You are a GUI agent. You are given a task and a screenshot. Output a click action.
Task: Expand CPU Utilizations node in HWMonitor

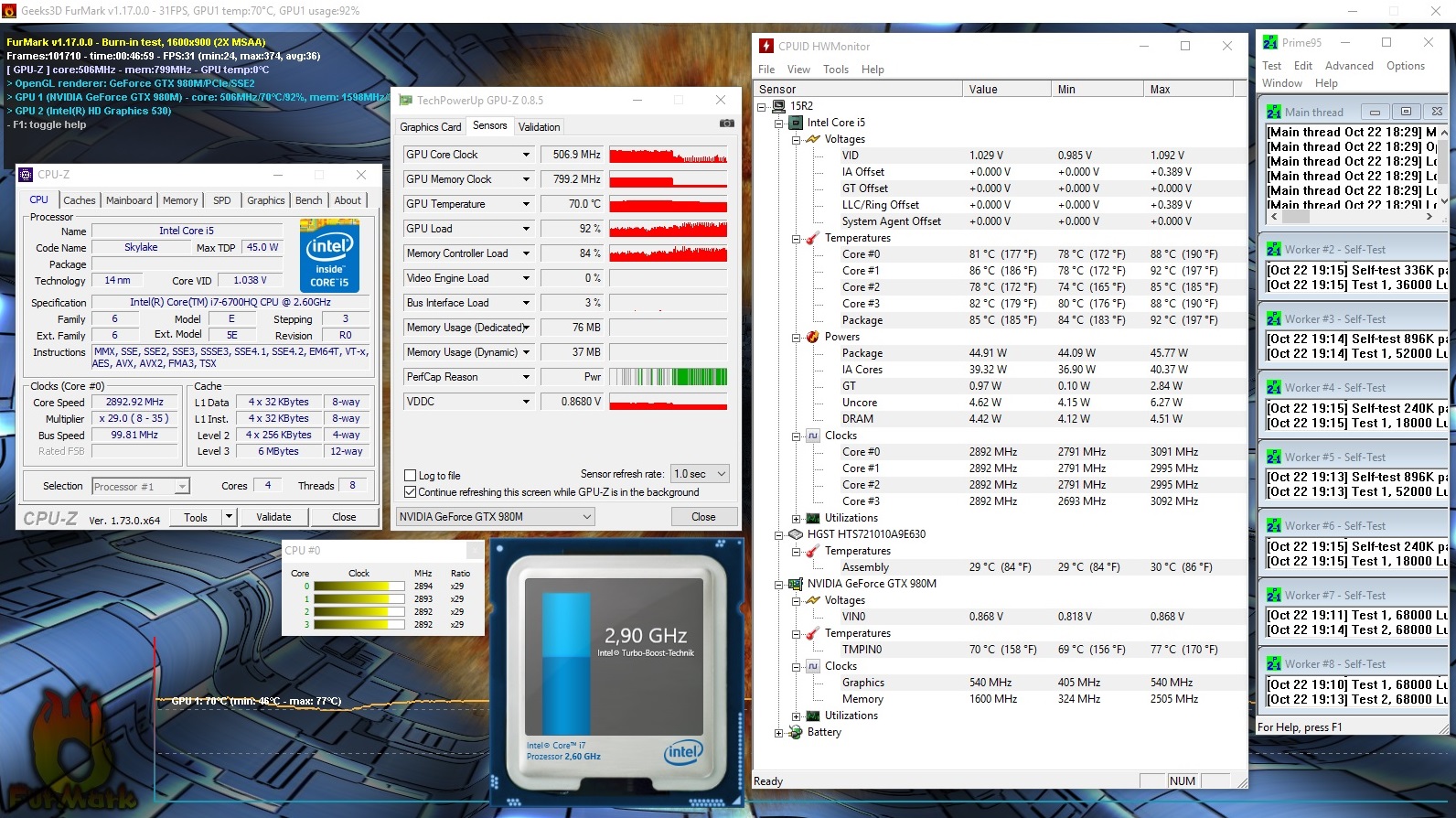pyautogui.click(x=796, y=518)
